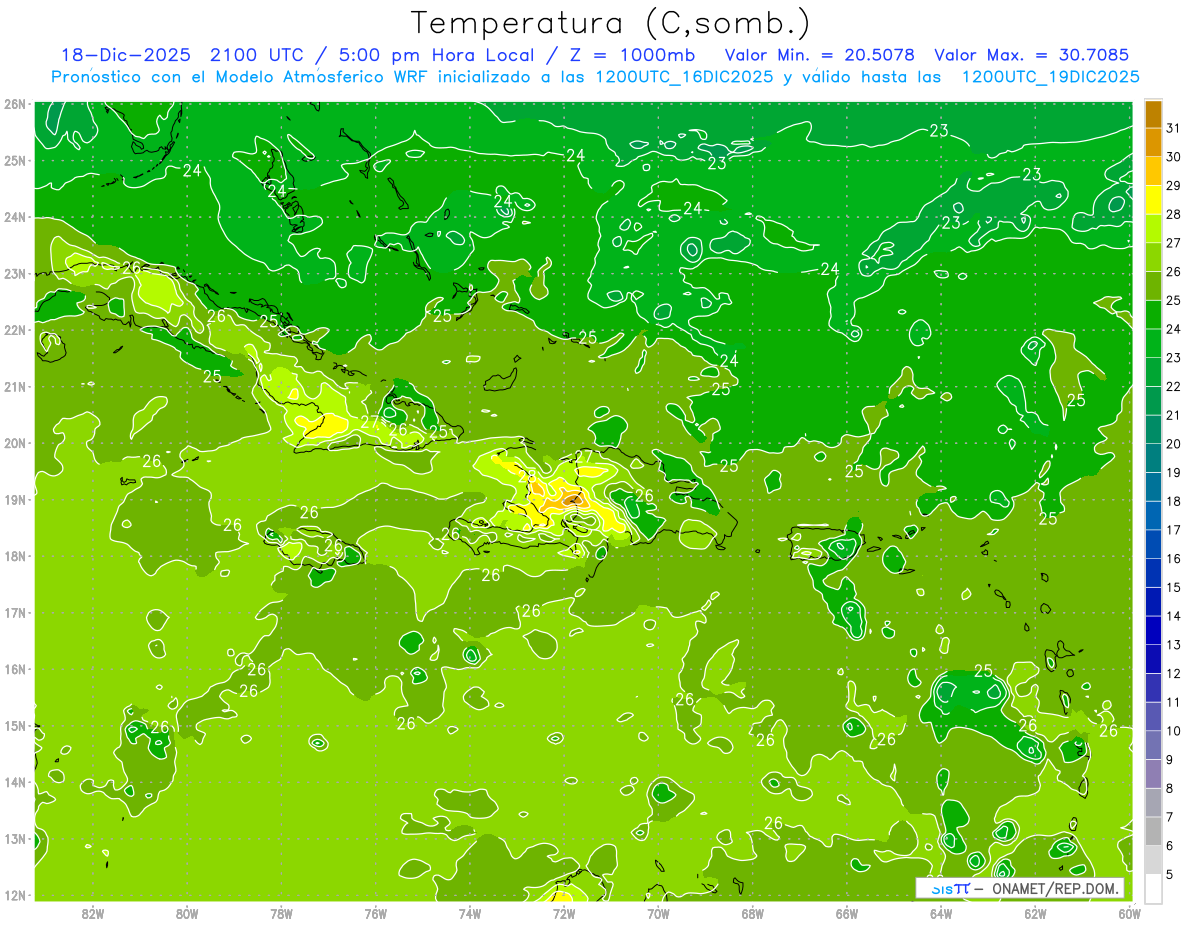This screenshot has height=927, width=1200.
Task: Click the "13N" latitude axis label
Action: 15,838
